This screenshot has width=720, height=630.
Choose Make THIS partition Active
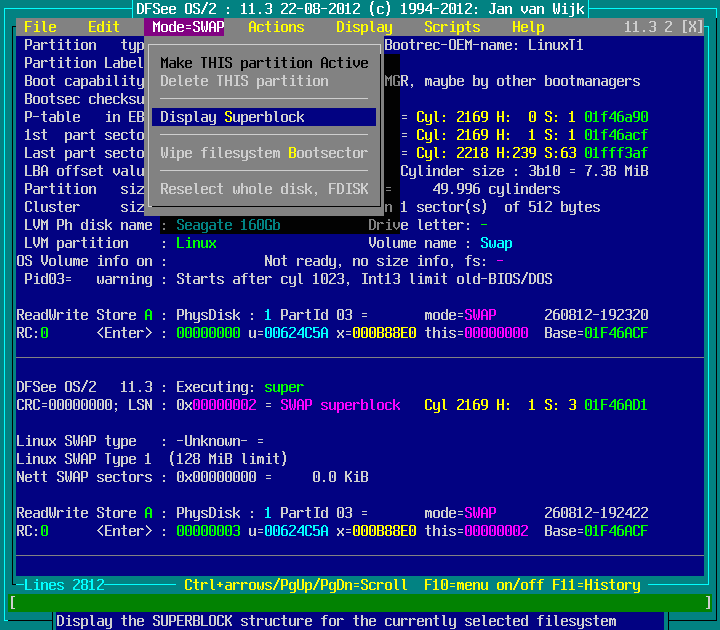[264, 63]
